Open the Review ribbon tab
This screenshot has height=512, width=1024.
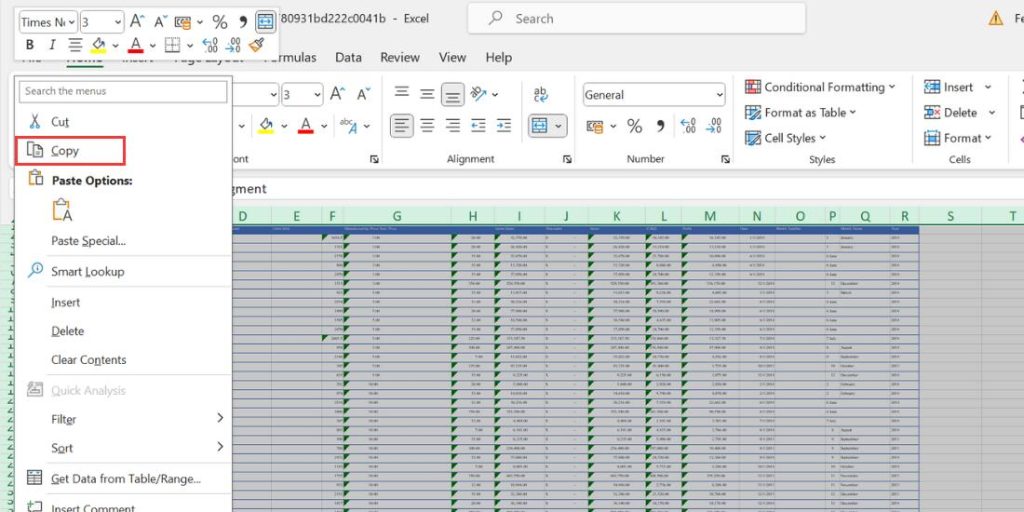[x=400, y=57]
